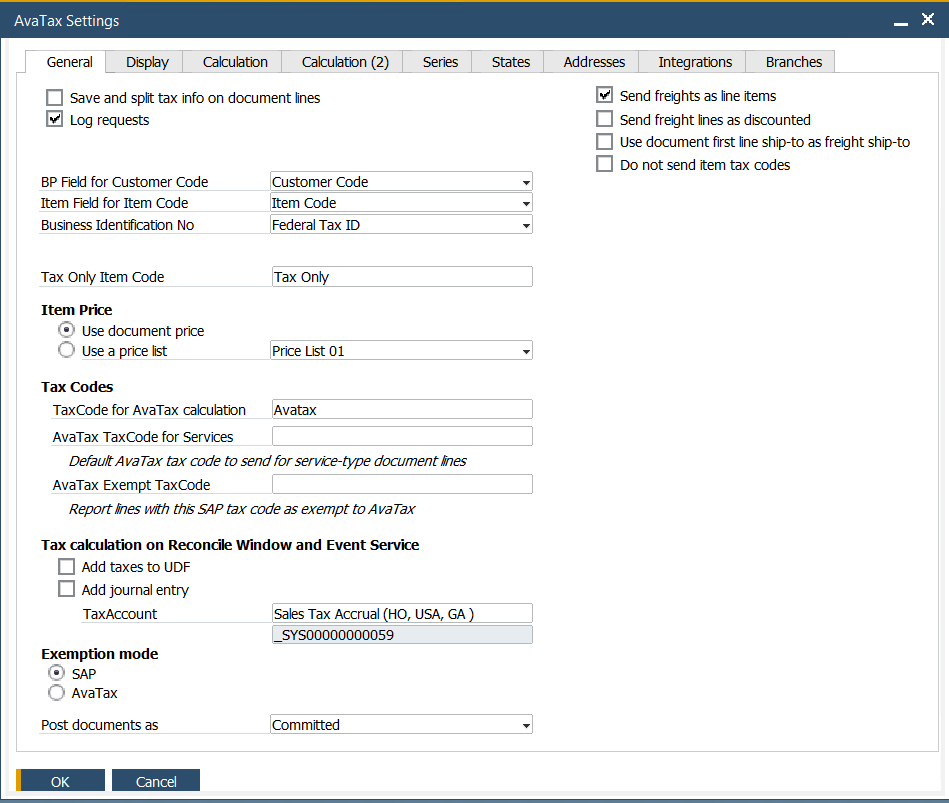
Task: Click the AvaTax Settings window title
Action: (67, 21)
